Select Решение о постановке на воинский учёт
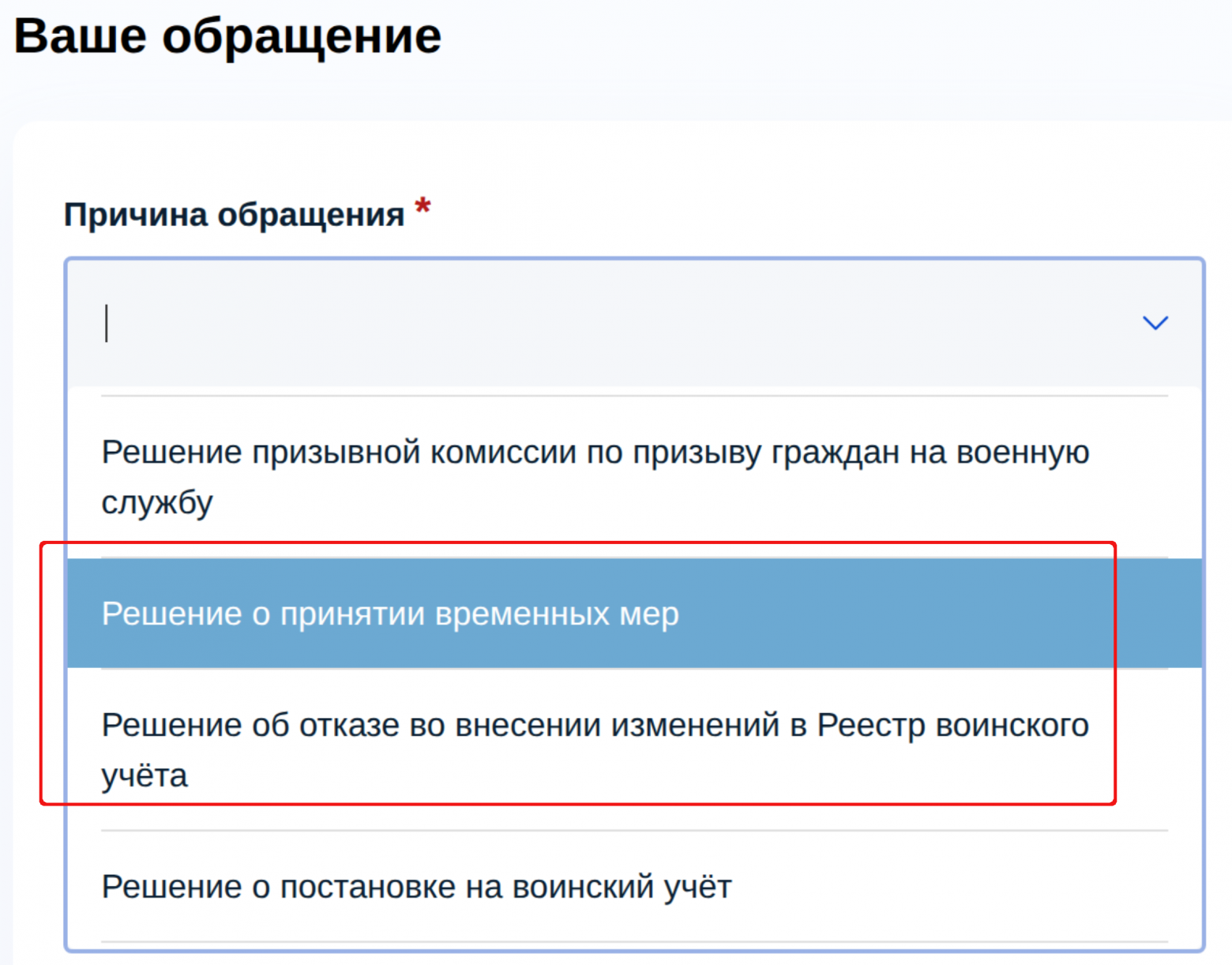Viewport: 1232px width, 965px height. pos(416,886)
